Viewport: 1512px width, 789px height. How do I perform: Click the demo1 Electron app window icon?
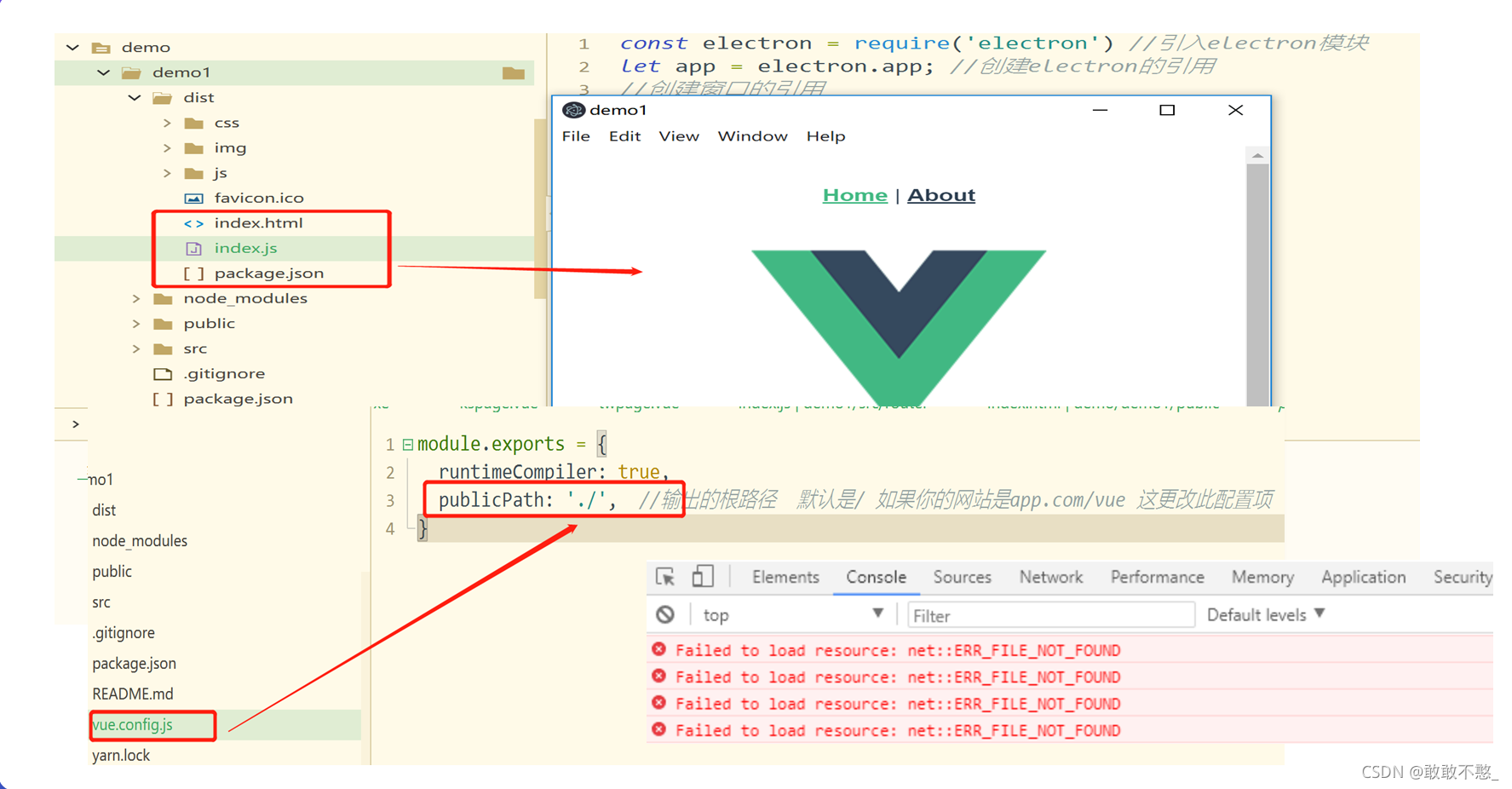point(573,110)
